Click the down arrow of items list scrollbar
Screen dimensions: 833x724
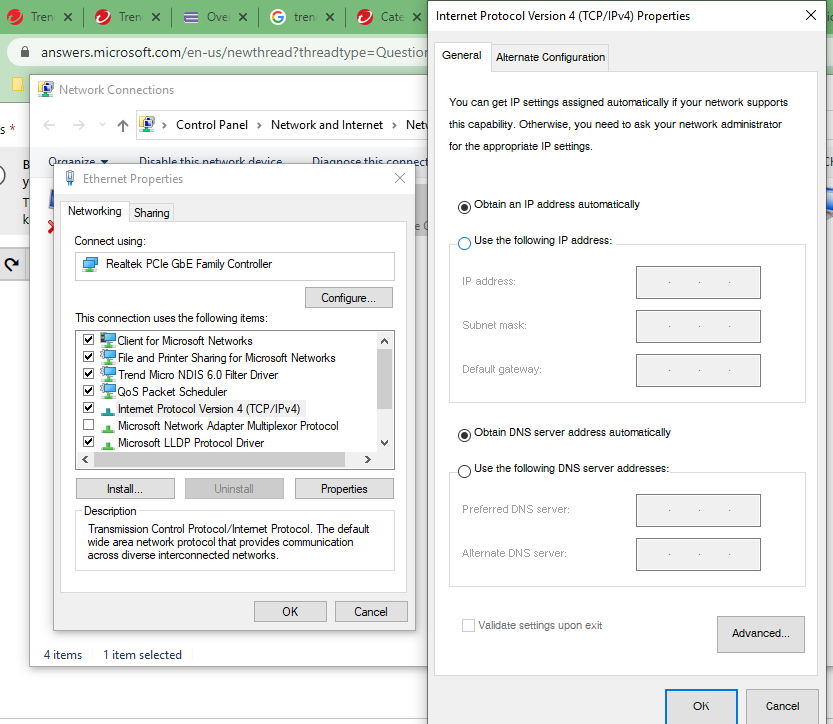click(385, 442)
